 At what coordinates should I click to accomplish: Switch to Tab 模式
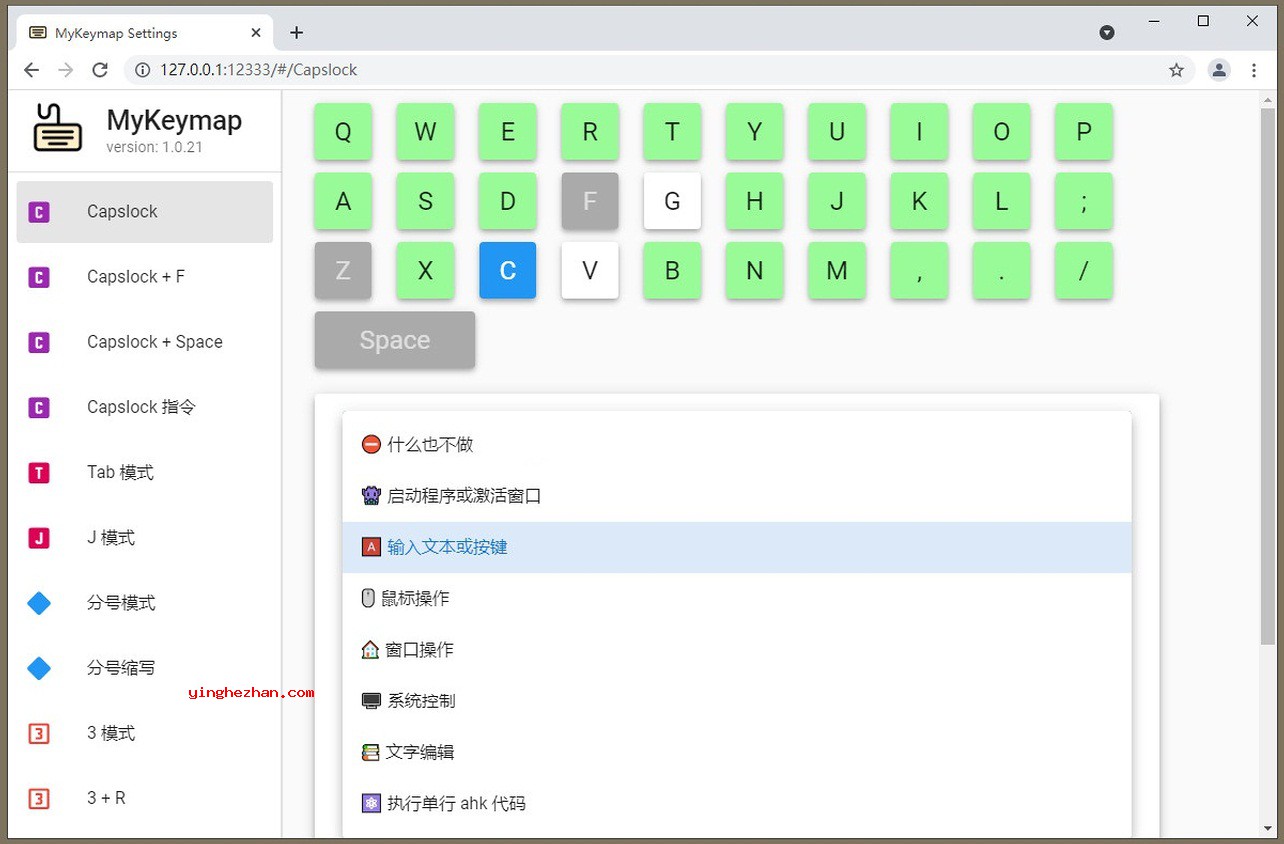145,472
